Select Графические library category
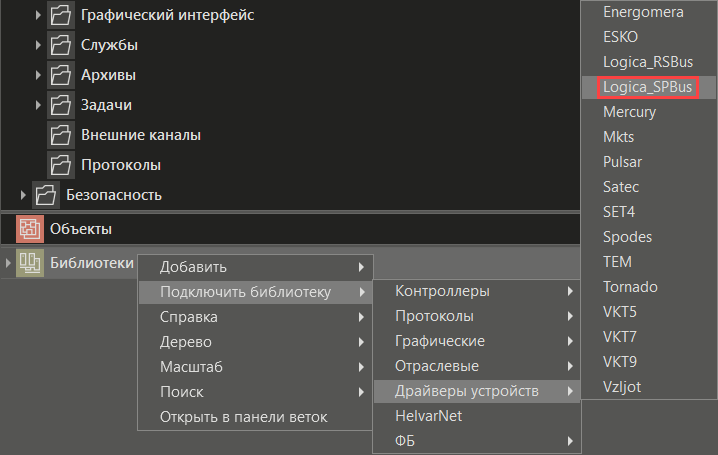Viewport: 718px width, 455px height. tap(477, 341)
